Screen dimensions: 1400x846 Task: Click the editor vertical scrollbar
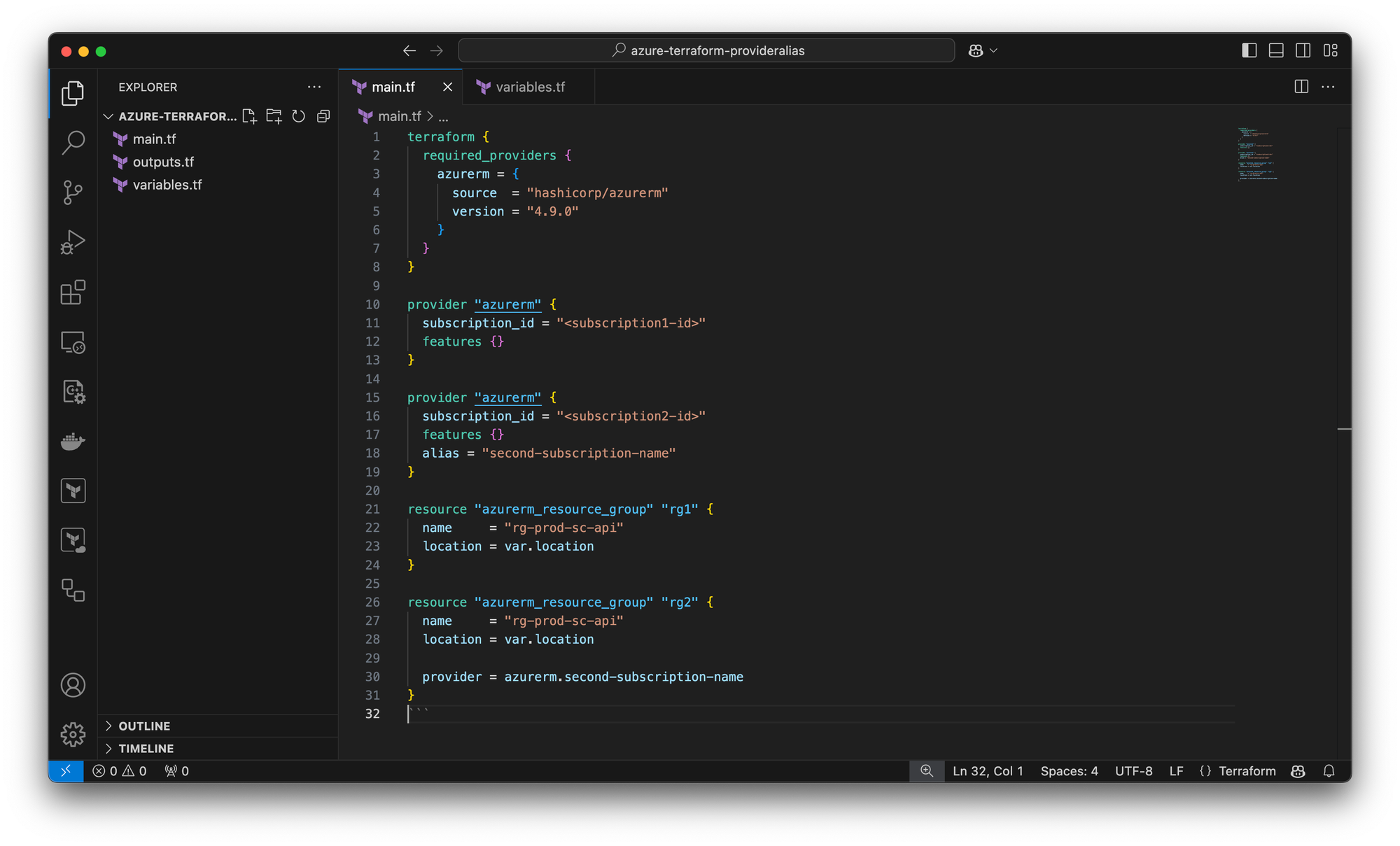[1343, 442]
